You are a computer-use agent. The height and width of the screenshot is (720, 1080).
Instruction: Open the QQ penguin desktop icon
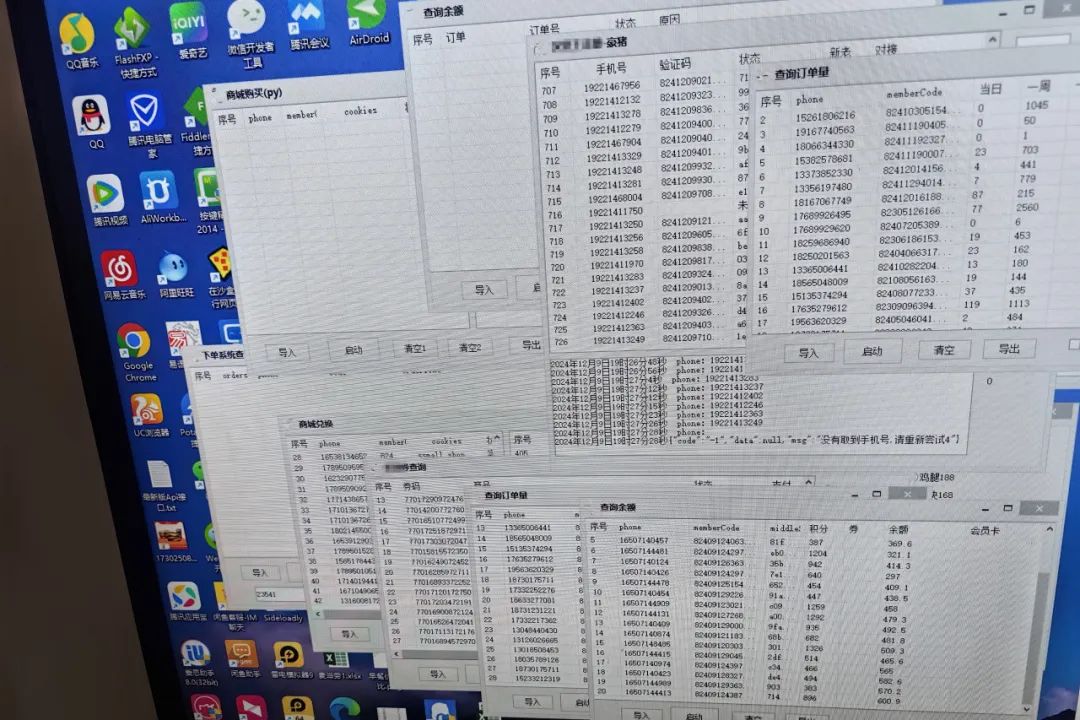(x=92, y=117)
